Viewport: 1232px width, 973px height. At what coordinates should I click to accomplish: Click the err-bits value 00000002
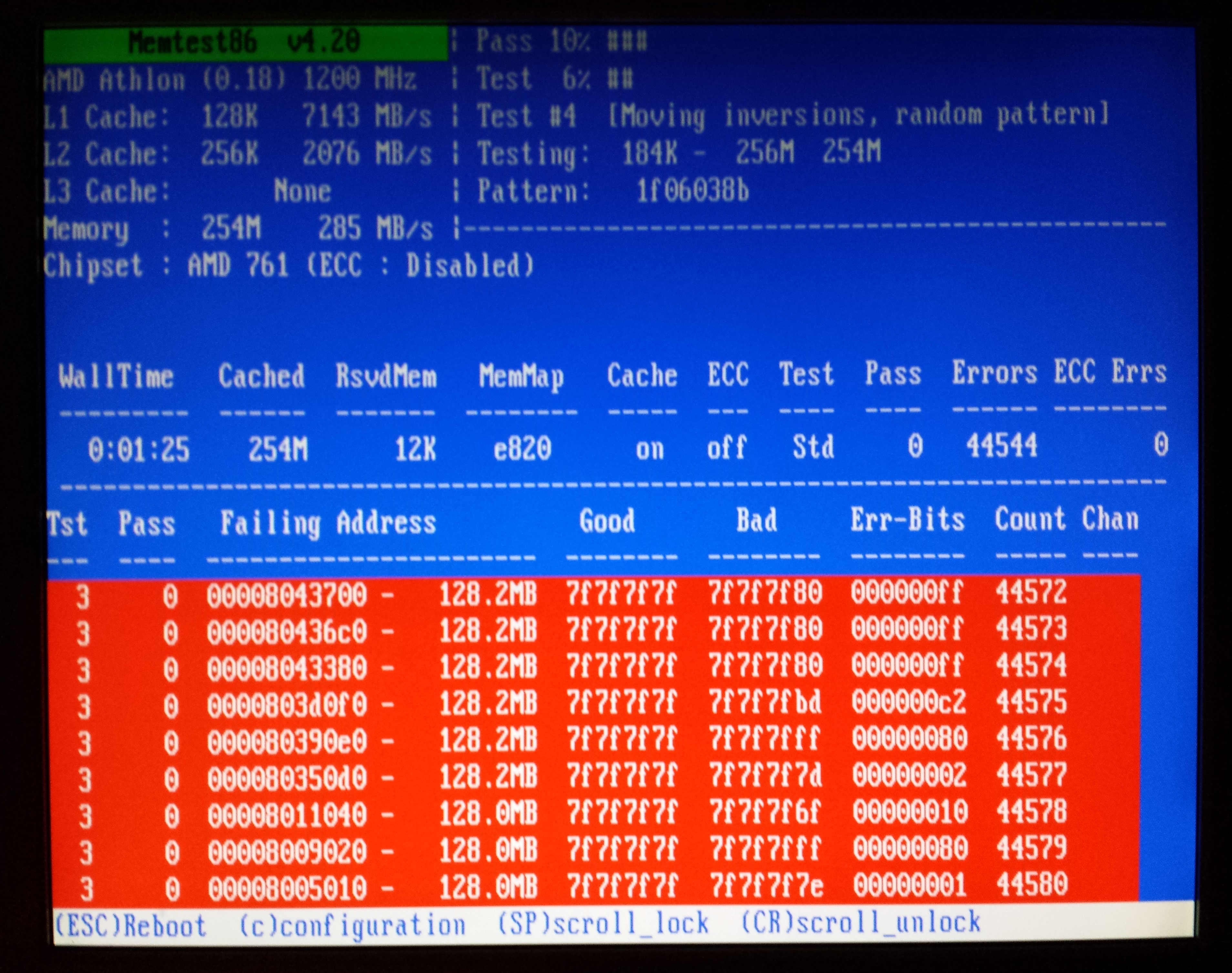(x=909, y=775)
